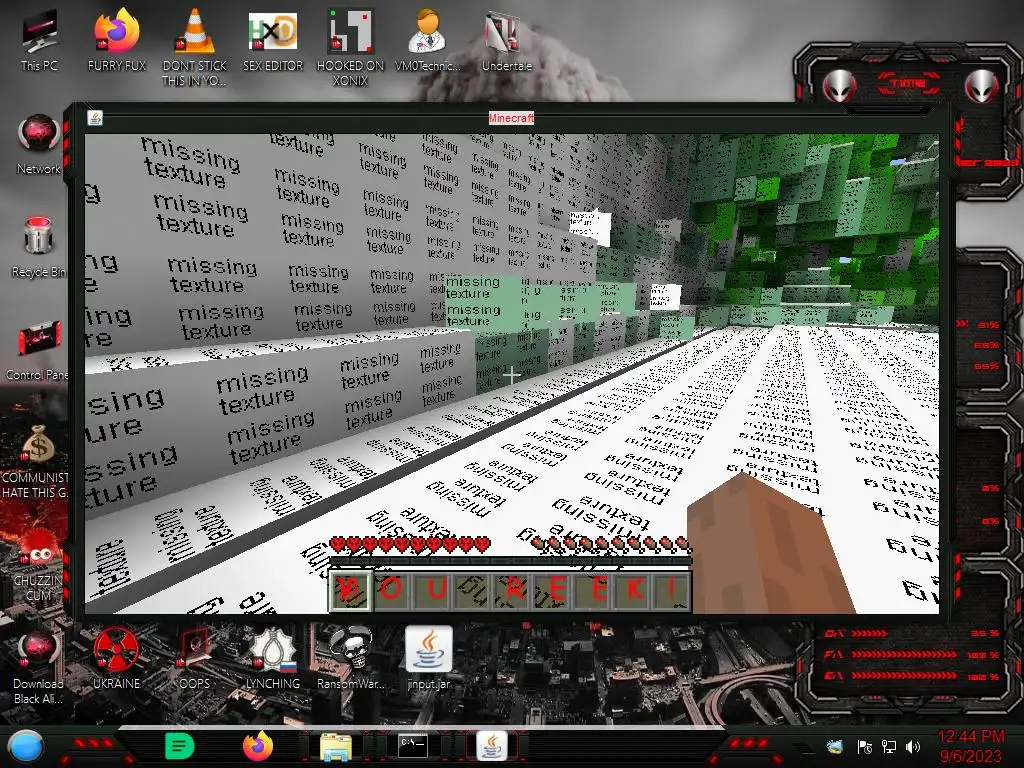Open File Explorer from the taskbar
This screenshot has width=1024, height=768.
[x=336, y=747]
